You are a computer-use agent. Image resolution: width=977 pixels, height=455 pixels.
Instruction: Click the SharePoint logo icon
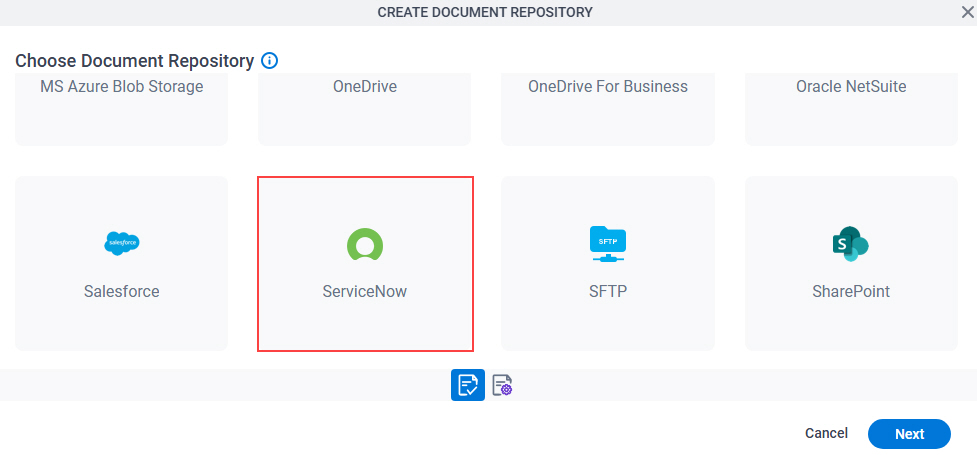pyautogui.click(x=851, y=244)
